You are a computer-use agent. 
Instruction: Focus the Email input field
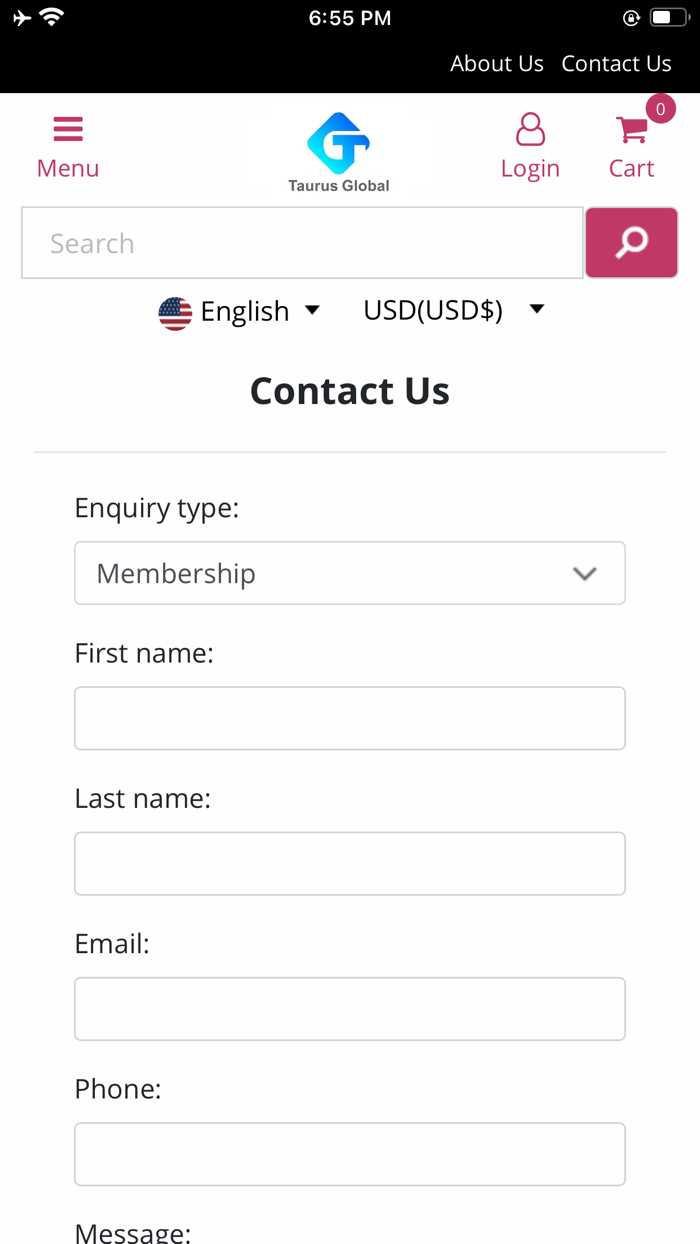pos(349,1008)
